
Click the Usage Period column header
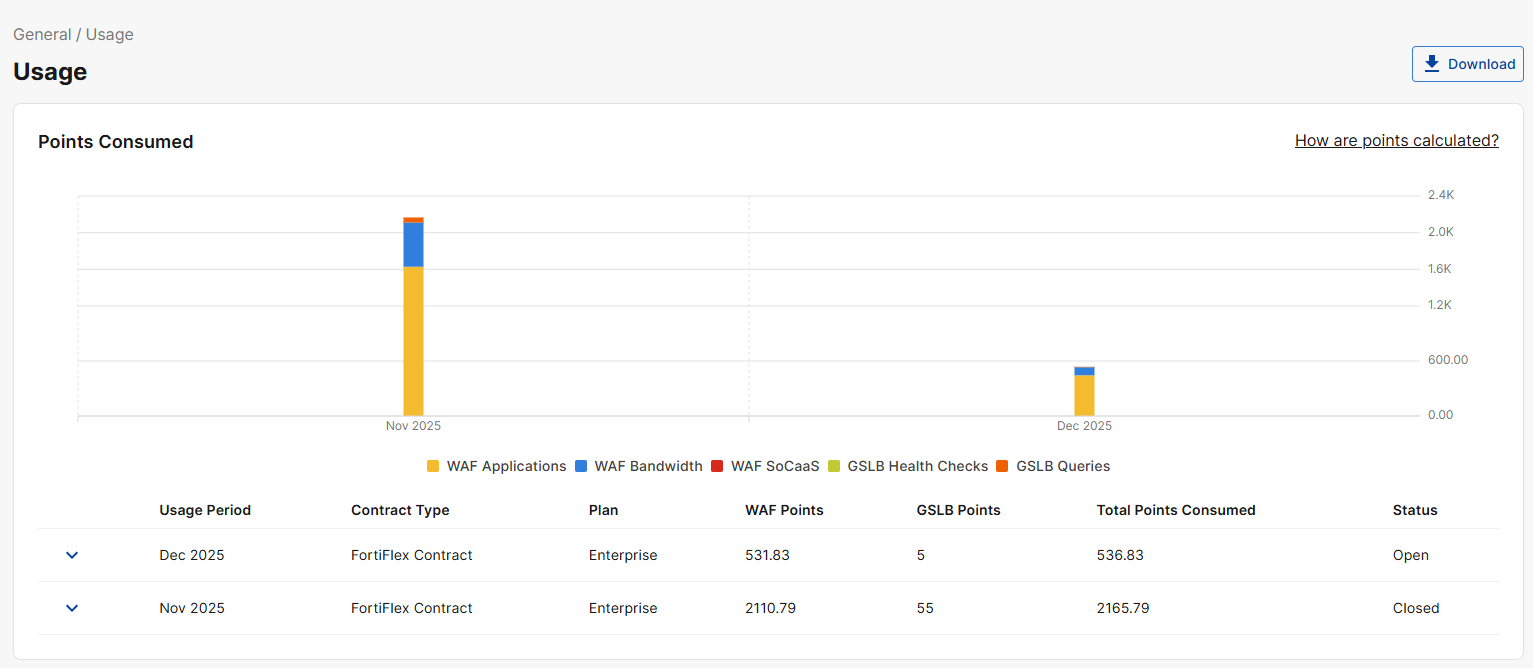click(205, 510)
